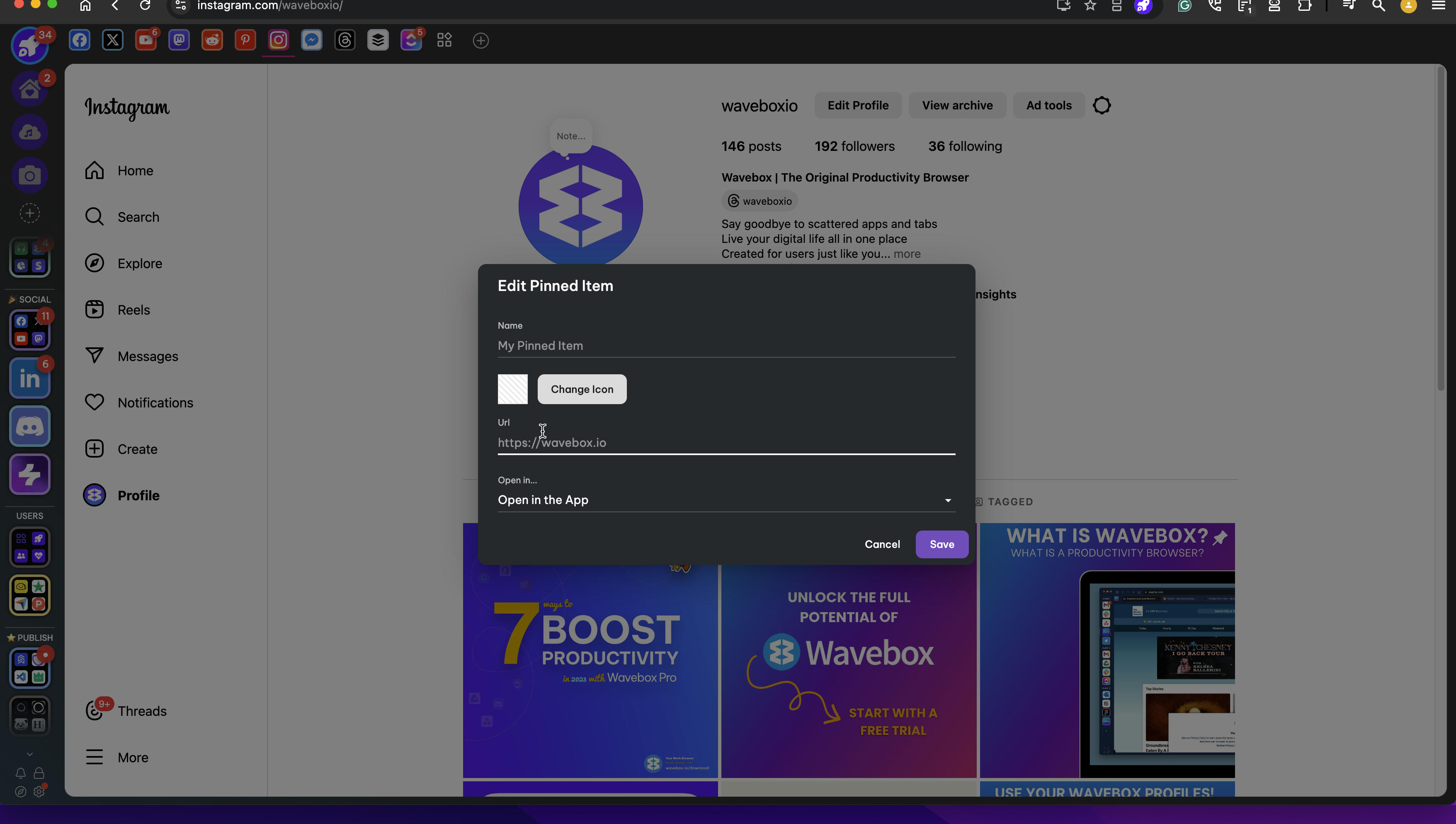1456x824 pixels.
Task: Click the Name input field
Action: (727, 346)
